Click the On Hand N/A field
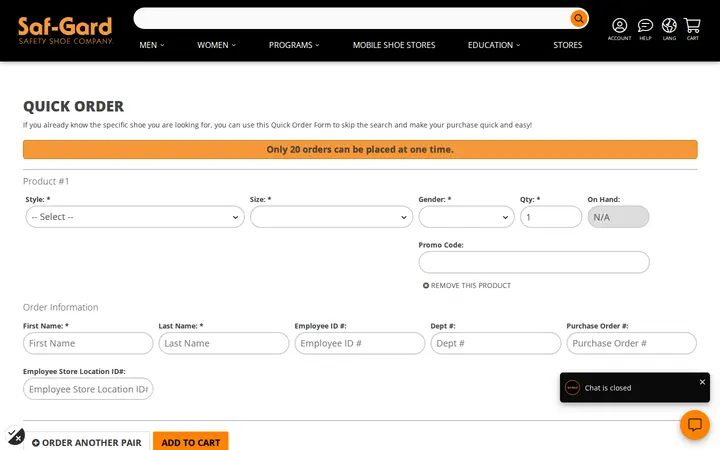 (x=618, y=217)
